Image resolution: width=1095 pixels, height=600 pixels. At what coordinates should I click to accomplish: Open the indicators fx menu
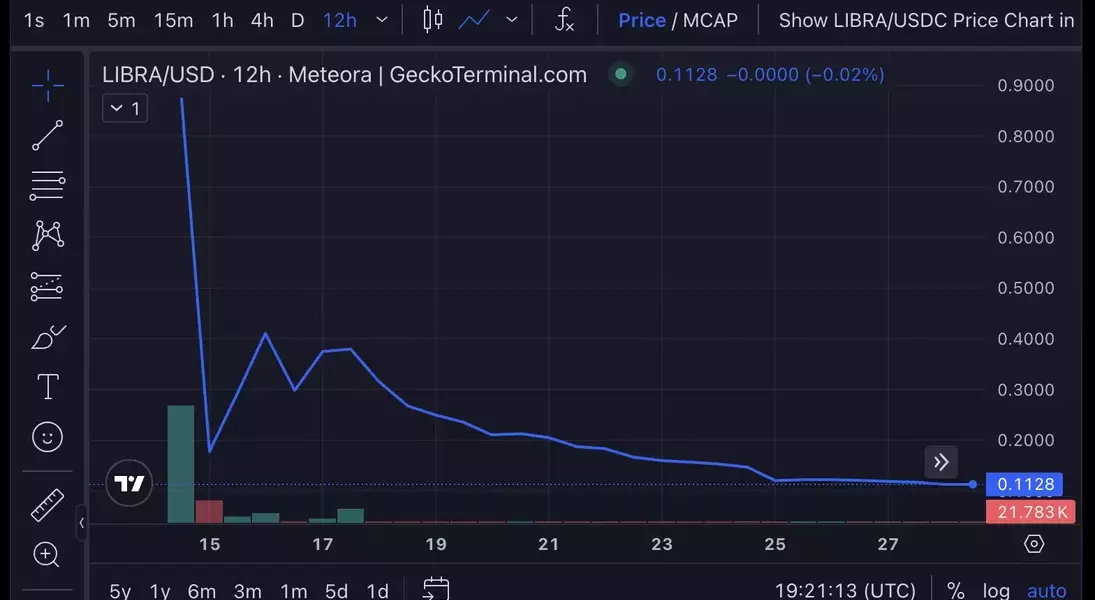564,20
